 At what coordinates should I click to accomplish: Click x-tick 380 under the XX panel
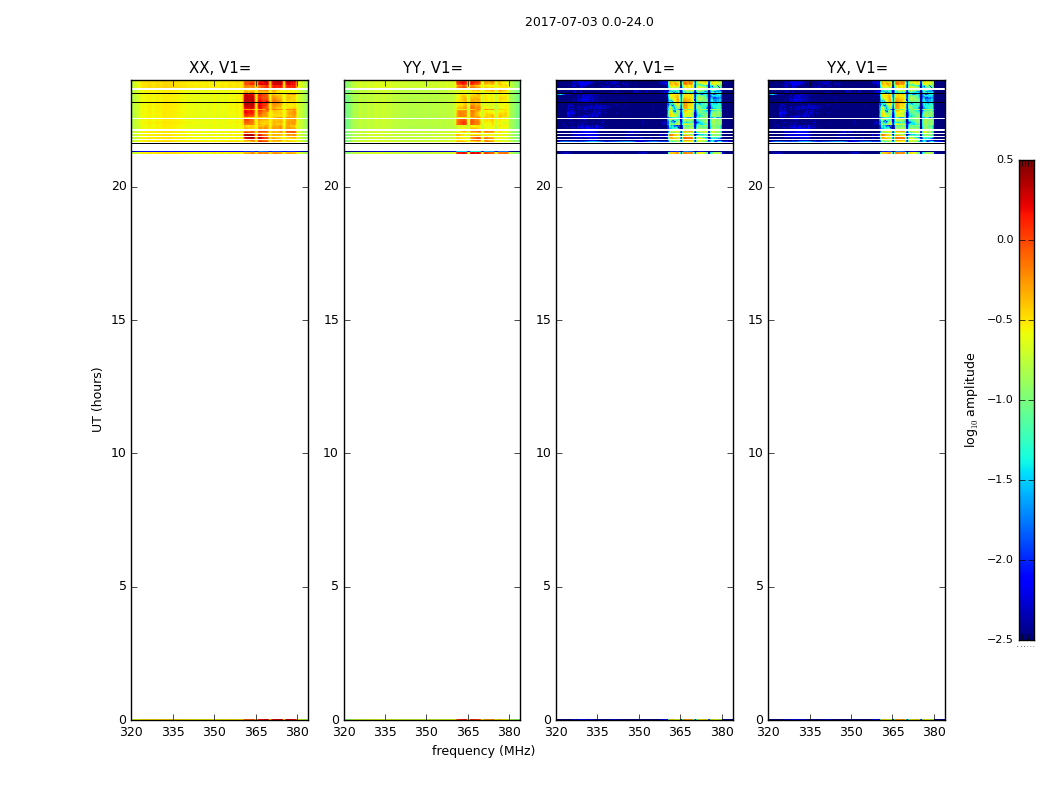point(297,732)
